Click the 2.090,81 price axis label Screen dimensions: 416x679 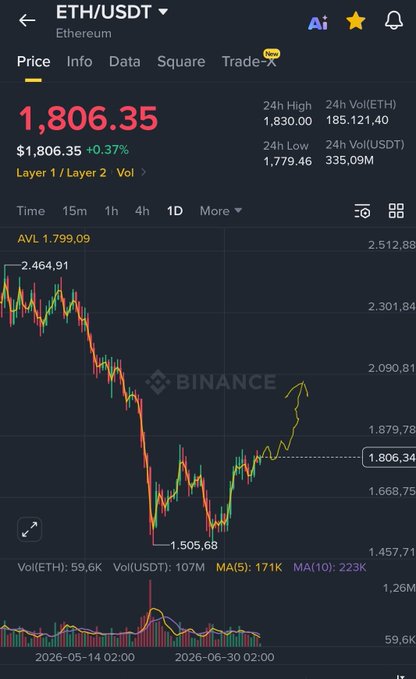pyautogui.click(x=391, y=368)
